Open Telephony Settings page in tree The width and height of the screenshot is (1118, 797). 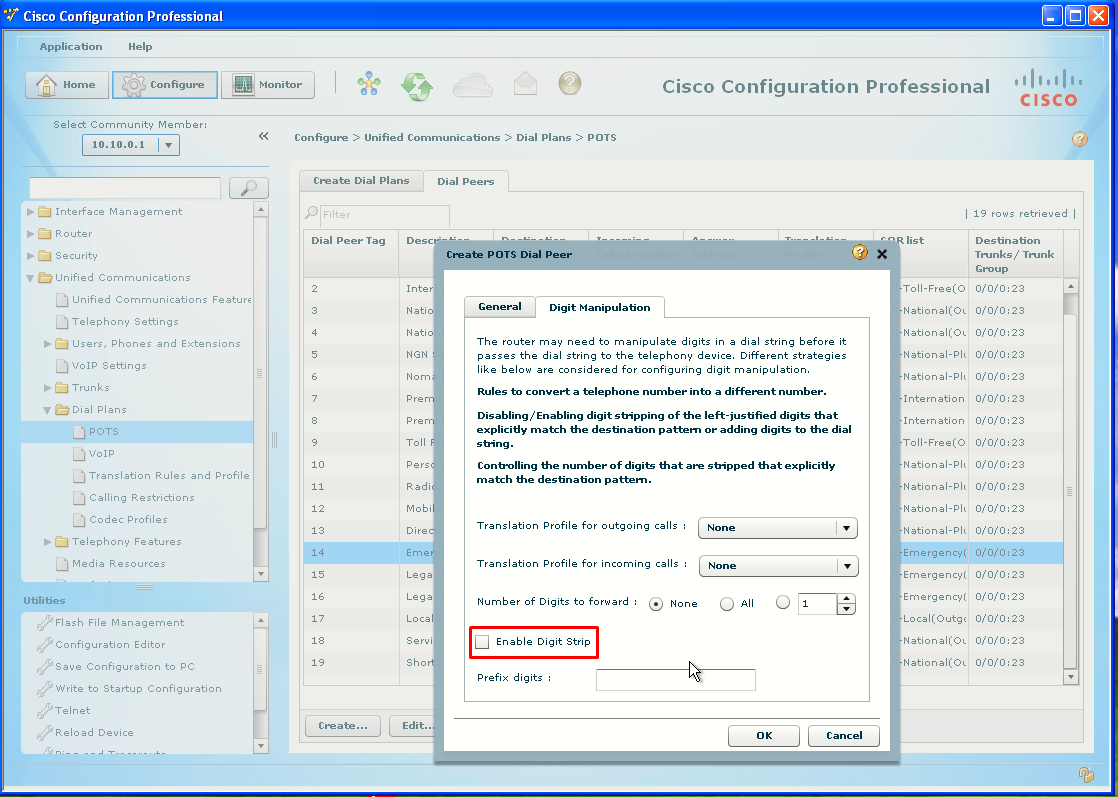[124, 322]
